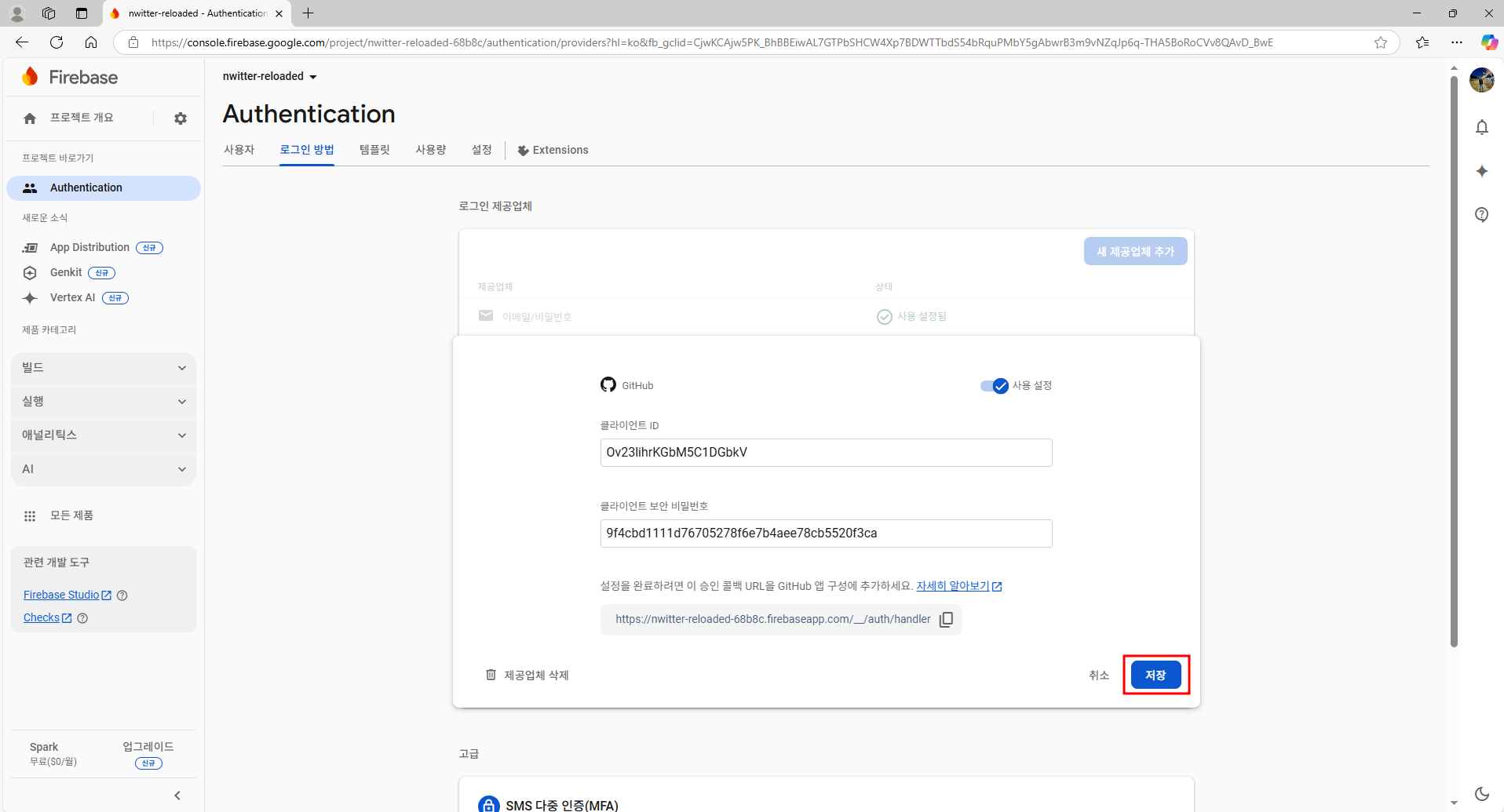Open project settings gear icon
The height and width of the screenshot is (812, 1504).
coord(181,118)
